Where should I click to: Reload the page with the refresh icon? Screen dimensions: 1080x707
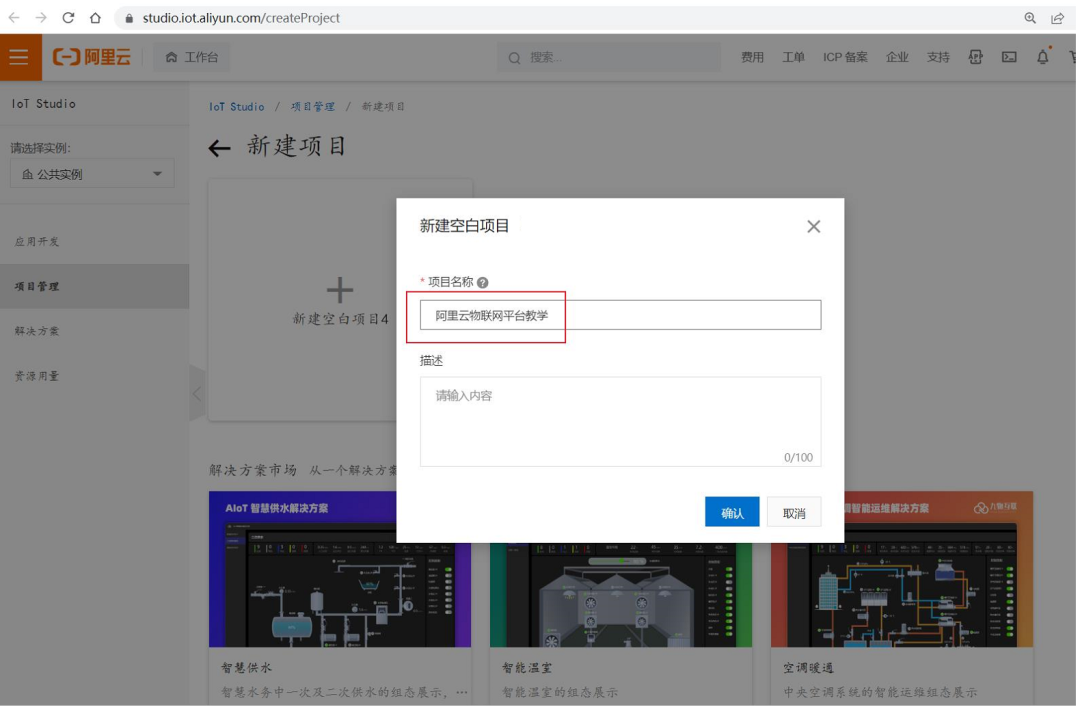click(68, 18)
